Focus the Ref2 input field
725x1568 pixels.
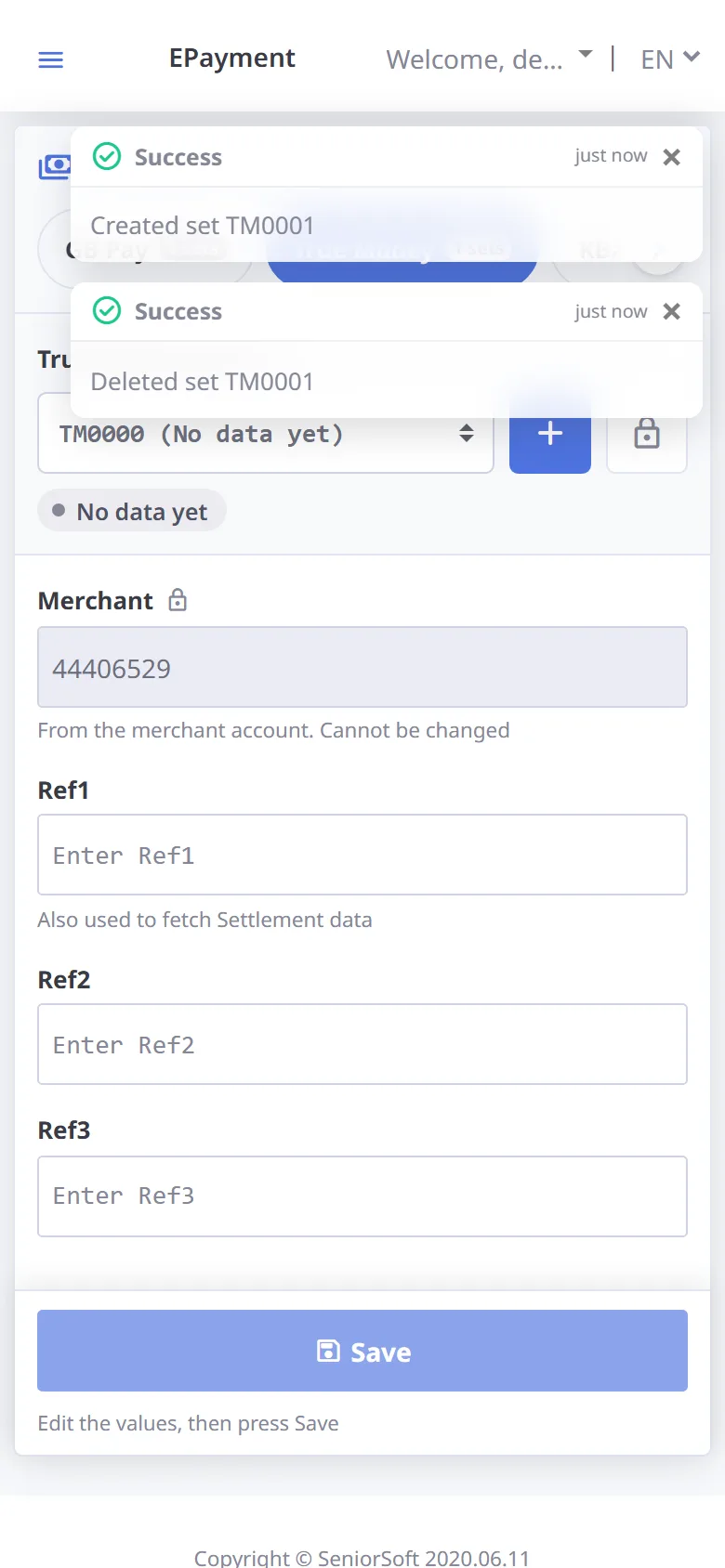[x=362, y=1044]
